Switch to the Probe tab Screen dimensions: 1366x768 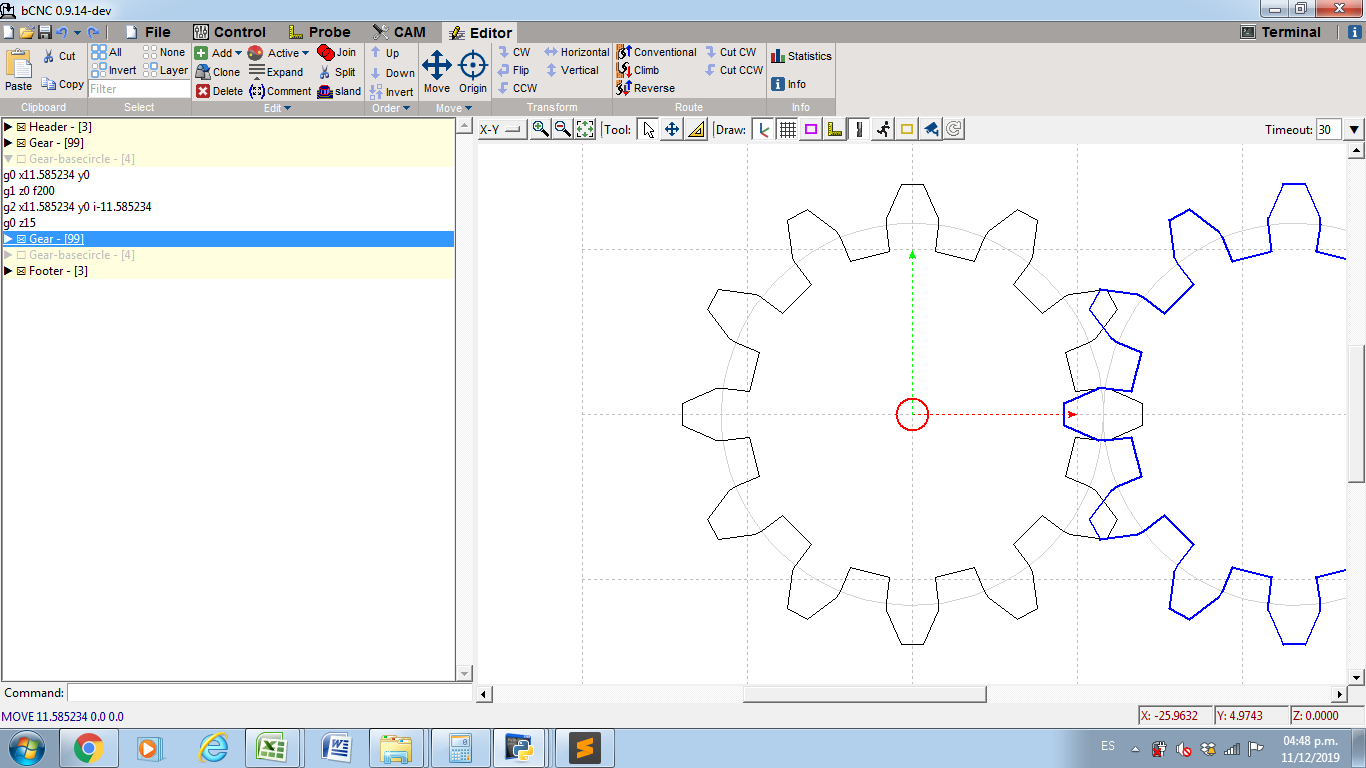tap(320, 32)
